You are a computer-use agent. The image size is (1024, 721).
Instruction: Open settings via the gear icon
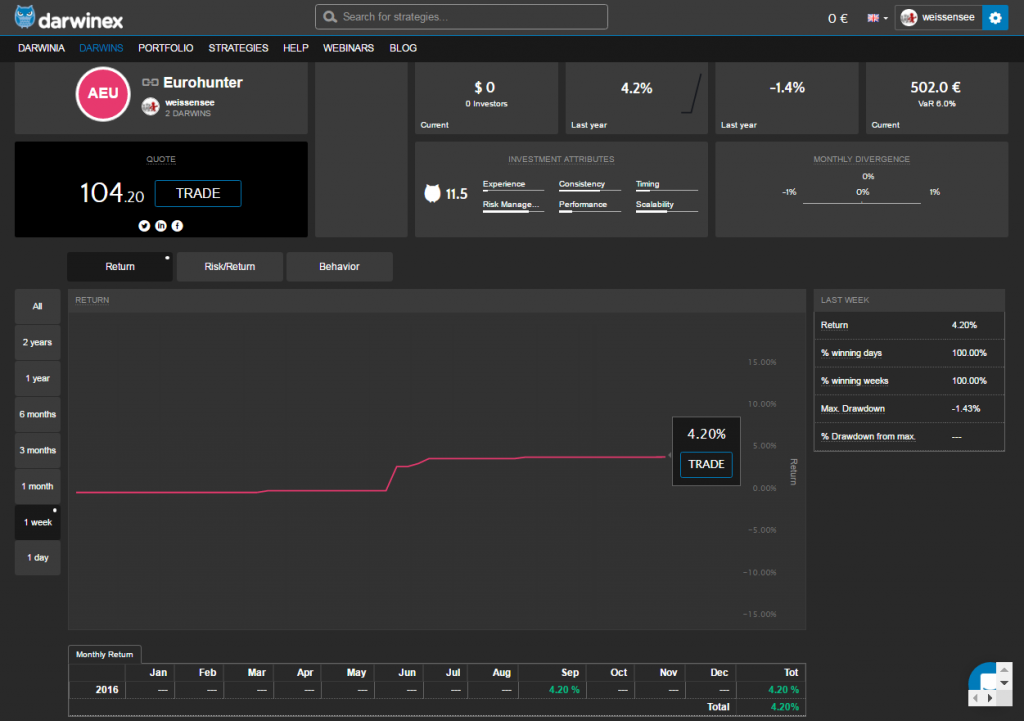click(x=994, y=18)
